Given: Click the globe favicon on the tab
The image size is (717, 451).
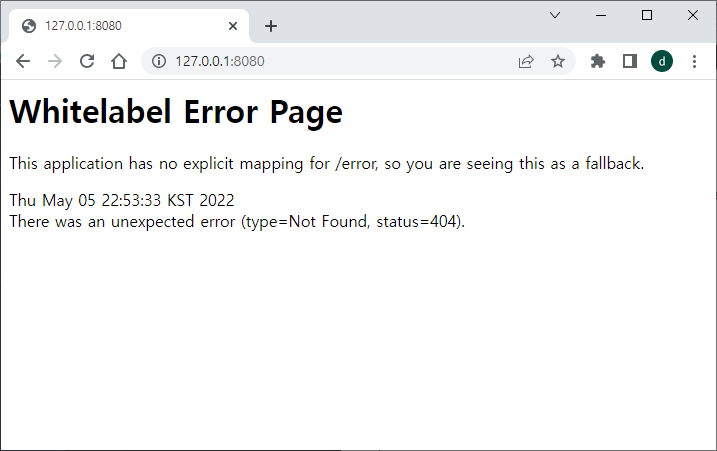Looking at the screenshot, I should [x=29, y=26].
